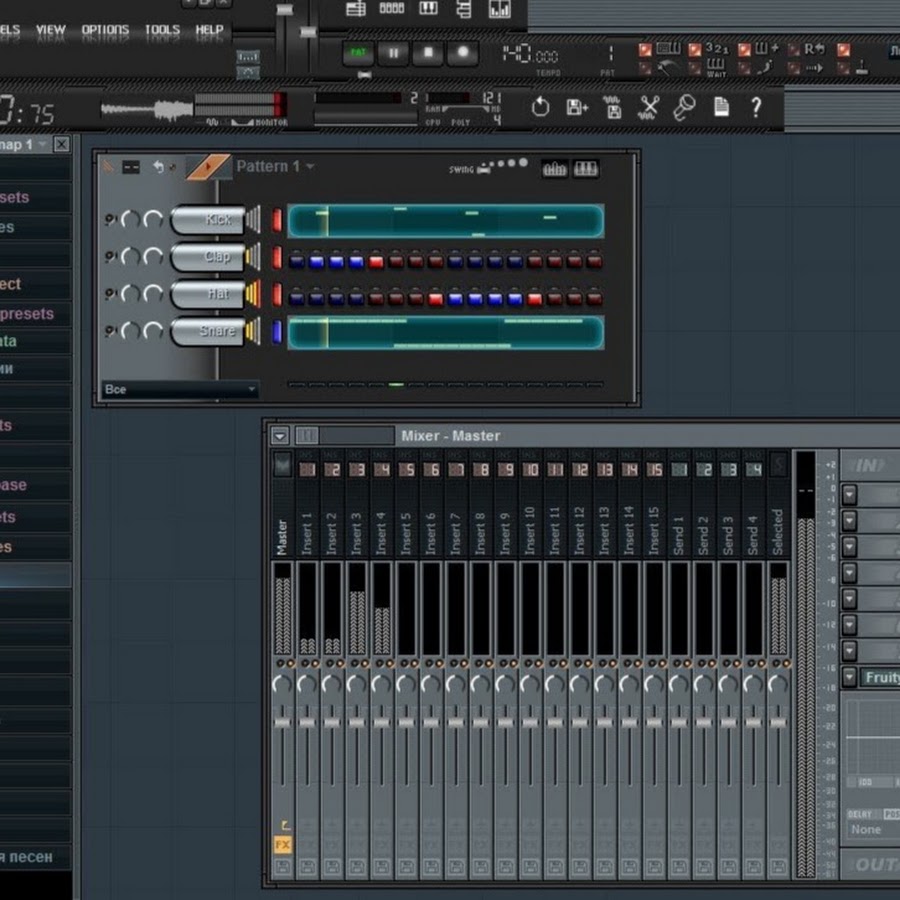This screenshot has width=900, height=900.
Task: Open the keyboard editor in the step sequencer
Action: [586, 169]
